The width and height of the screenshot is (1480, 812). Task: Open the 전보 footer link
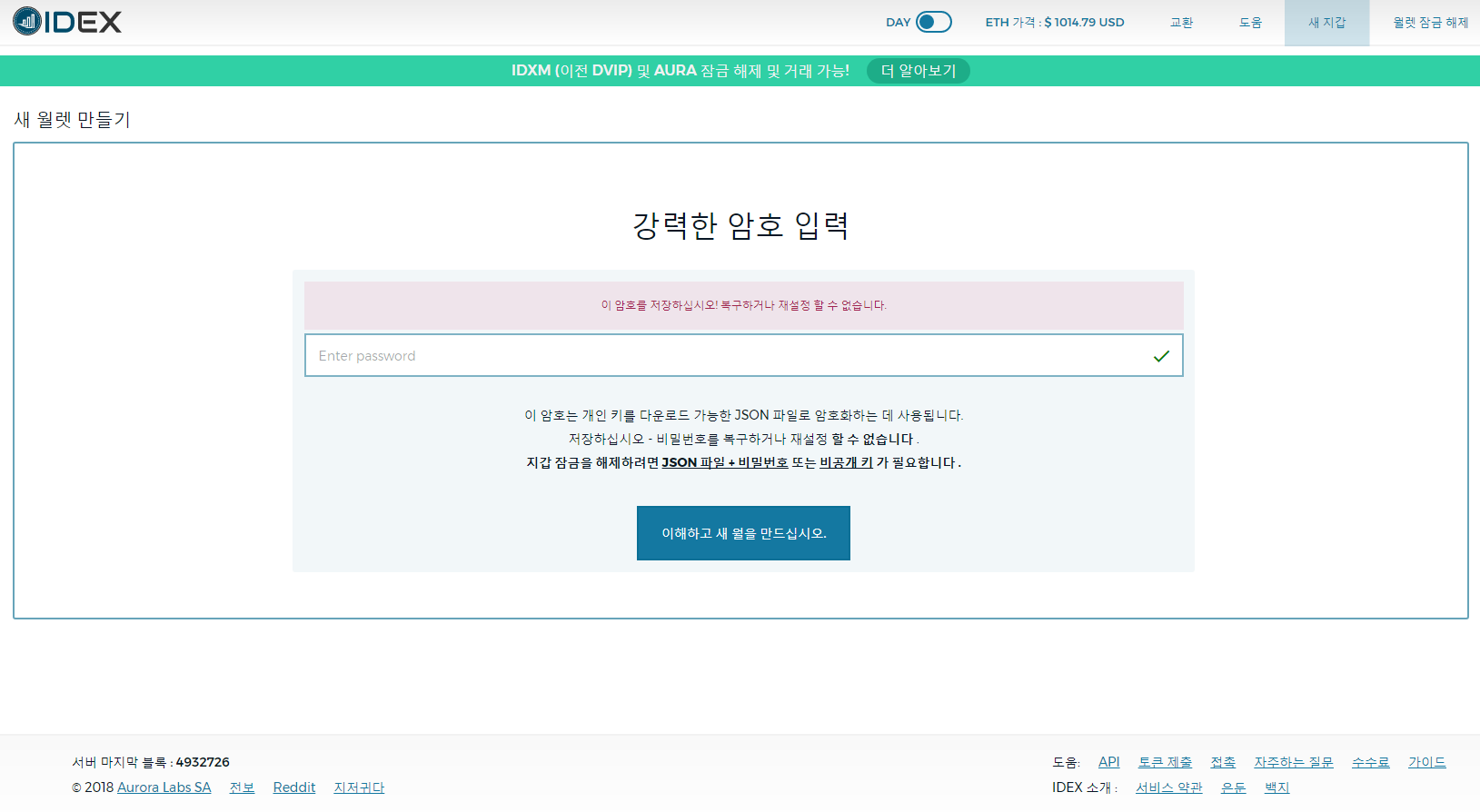click(242, 787)
